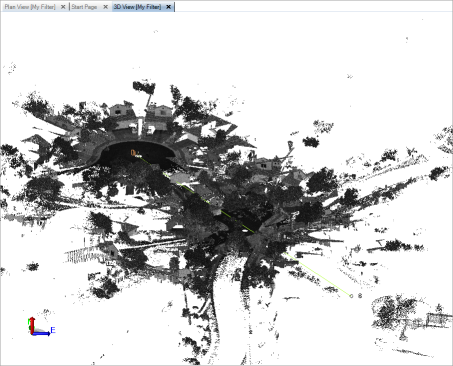453x366 pixels.
Task: Close the Plan View [My Filter] tab
Action: pyautogui.click(x=63, y=7)
